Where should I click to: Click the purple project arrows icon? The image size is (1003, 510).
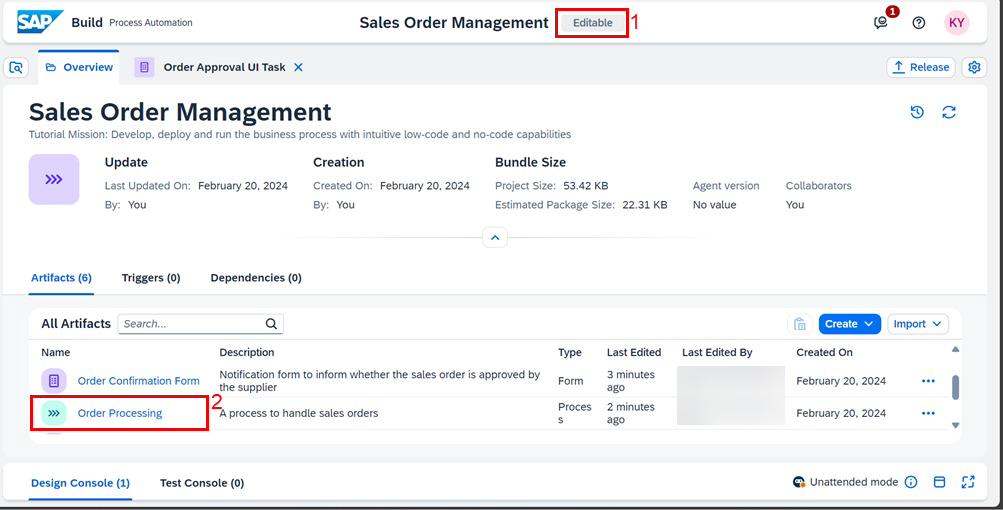(54, 179)
